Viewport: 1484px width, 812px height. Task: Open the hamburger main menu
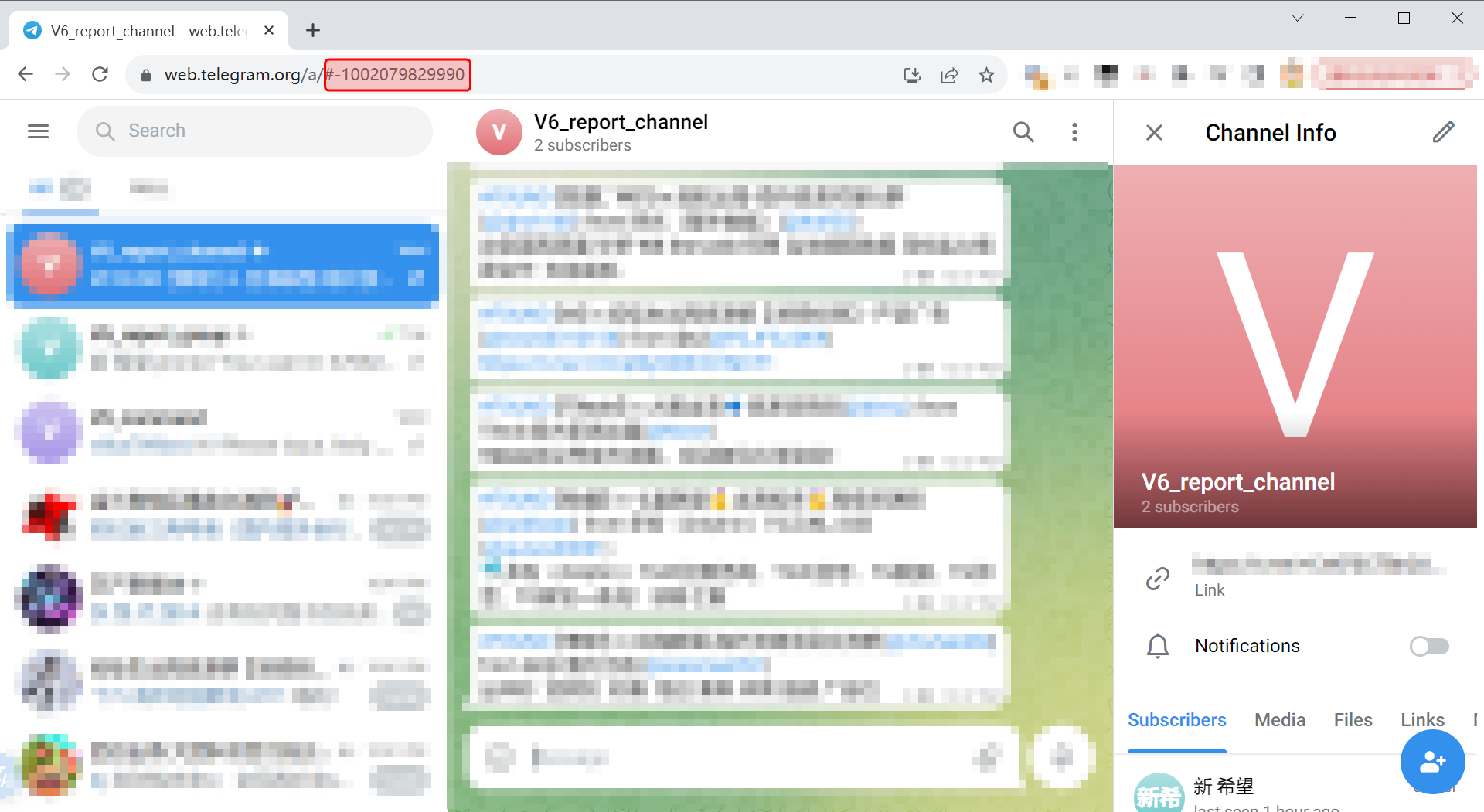pyautogui.click(x=38, y=131)
